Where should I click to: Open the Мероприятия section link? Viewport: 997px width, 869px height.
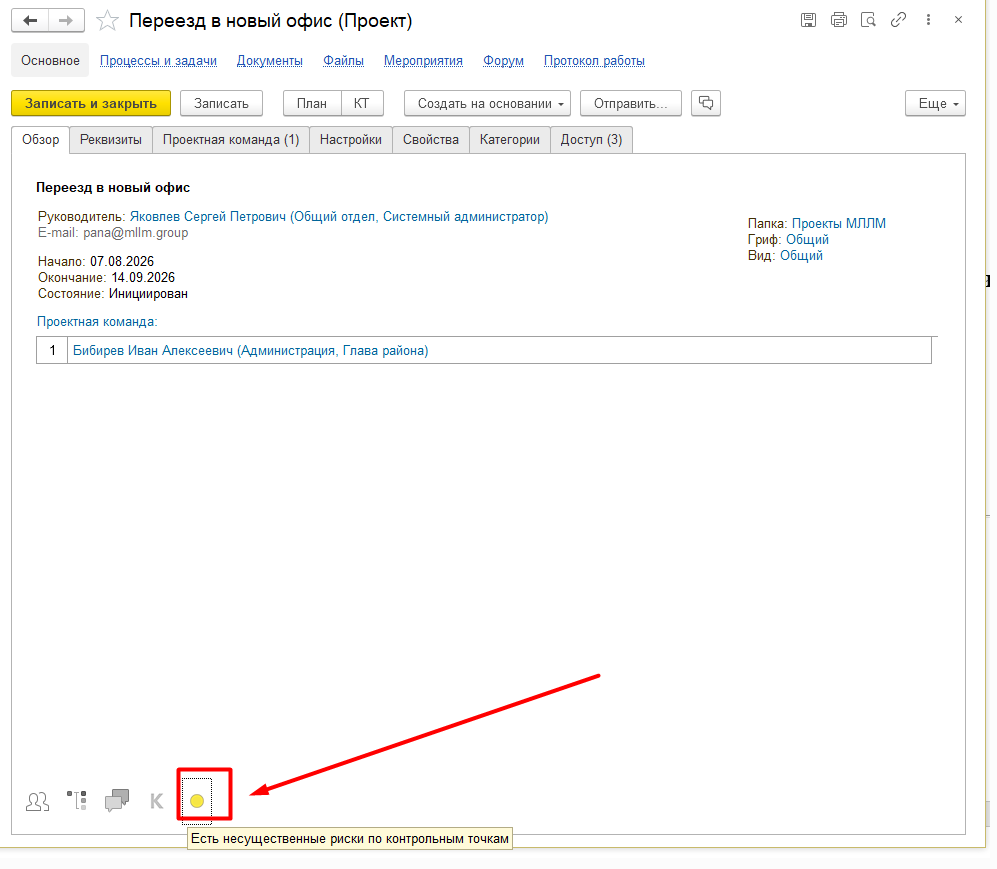[x=423, y=60]
